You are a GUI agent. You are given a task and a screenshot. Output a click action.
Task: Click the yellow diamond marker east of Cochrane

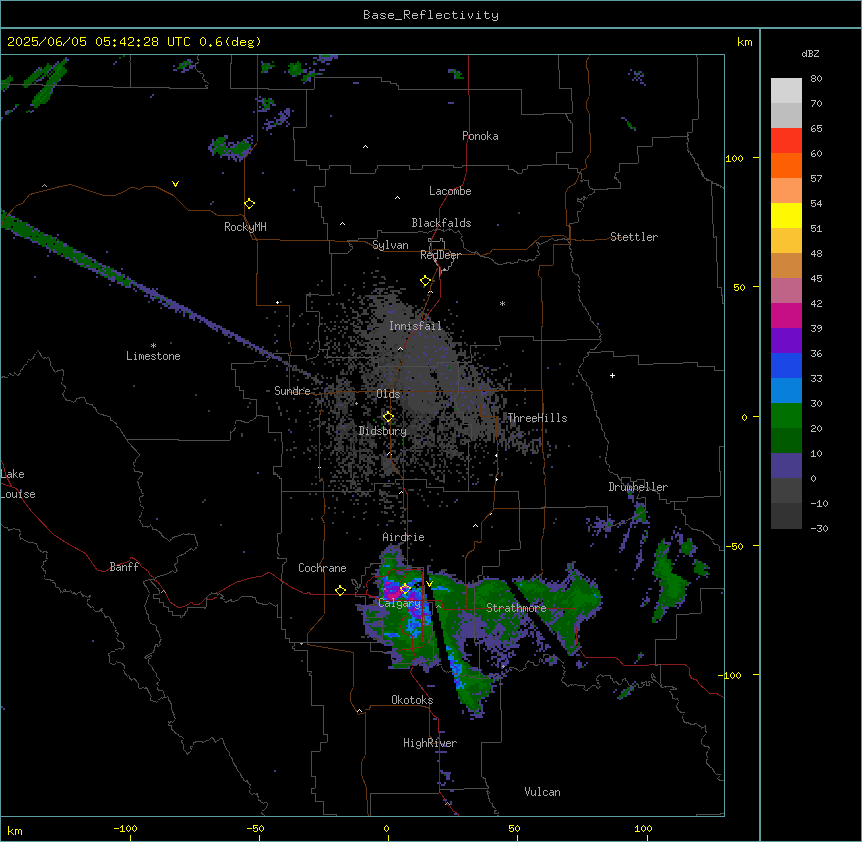tap(340, 590)
